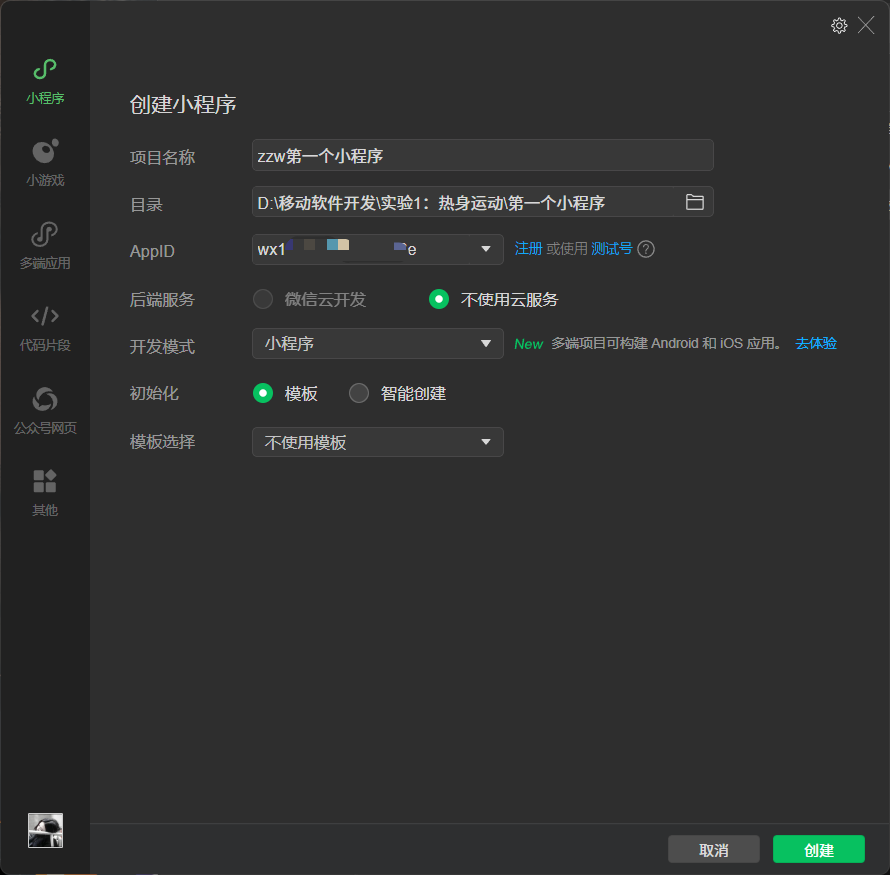Choose the 智能创建 radio option
Screen dimensions: 890x875
click(x=359, y=393)
